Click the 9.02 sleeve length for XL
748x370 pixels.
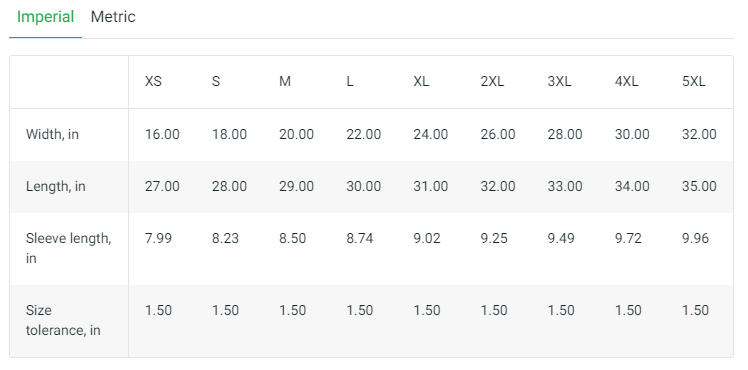427,238
